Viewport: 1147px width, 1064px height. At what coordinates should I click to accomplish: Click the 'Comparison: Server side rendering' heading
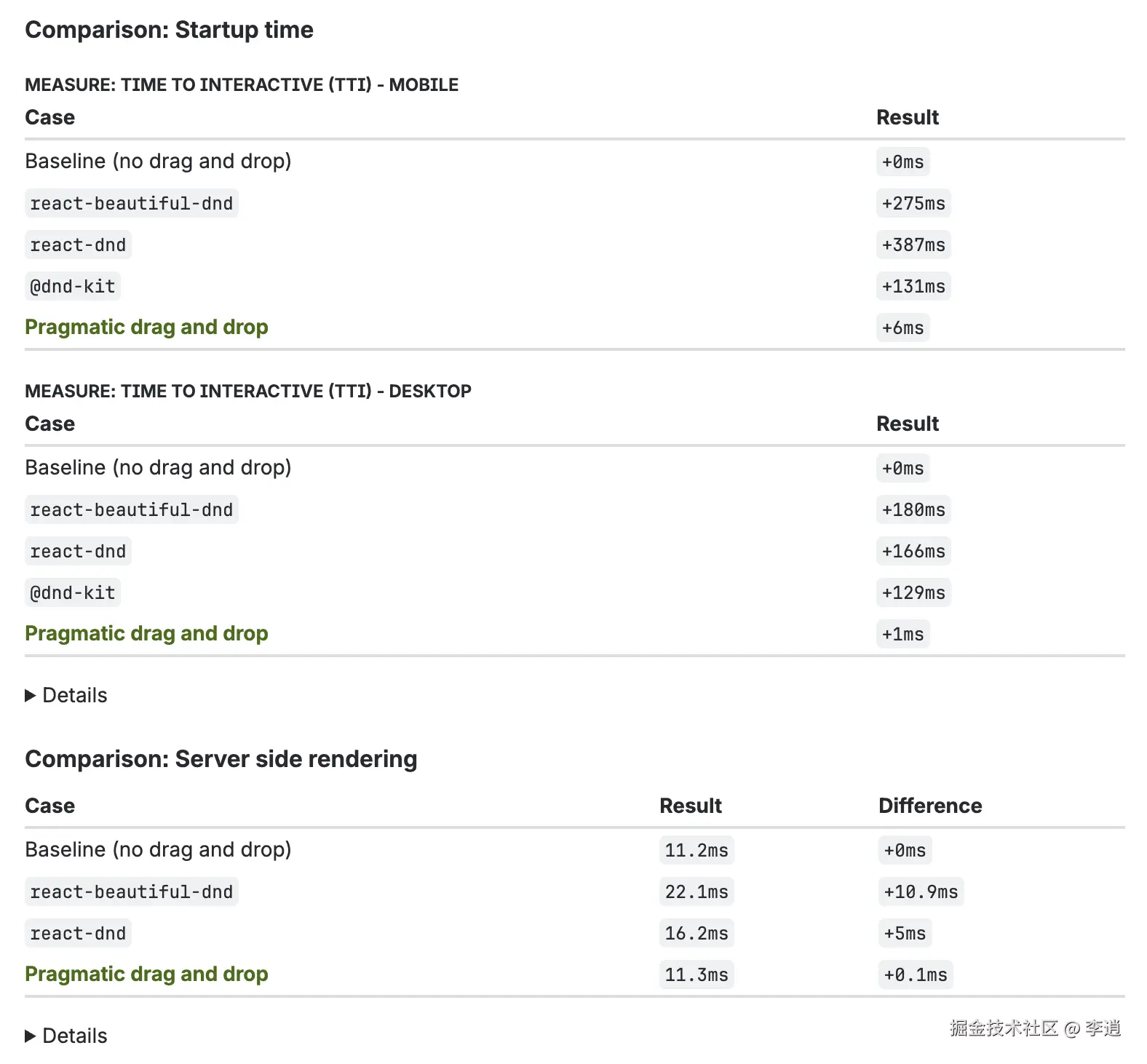(x=221, y=759)
